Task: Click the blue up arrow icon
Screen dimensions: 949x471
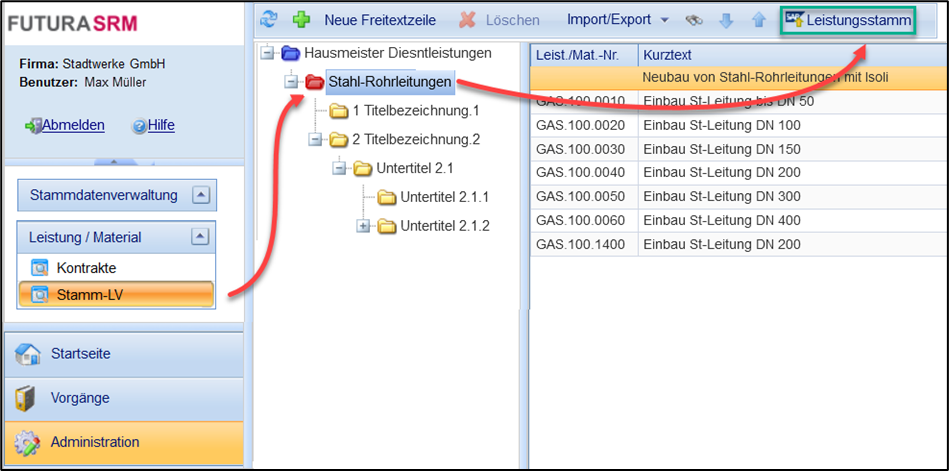Action: click(x=758, y=20)
